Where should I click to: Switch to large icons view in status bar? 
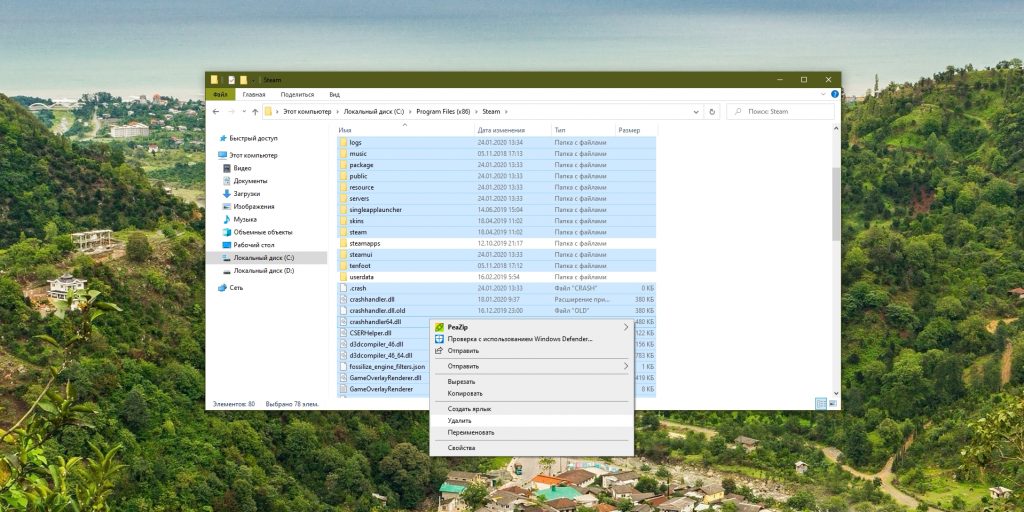tap(832, 403)
